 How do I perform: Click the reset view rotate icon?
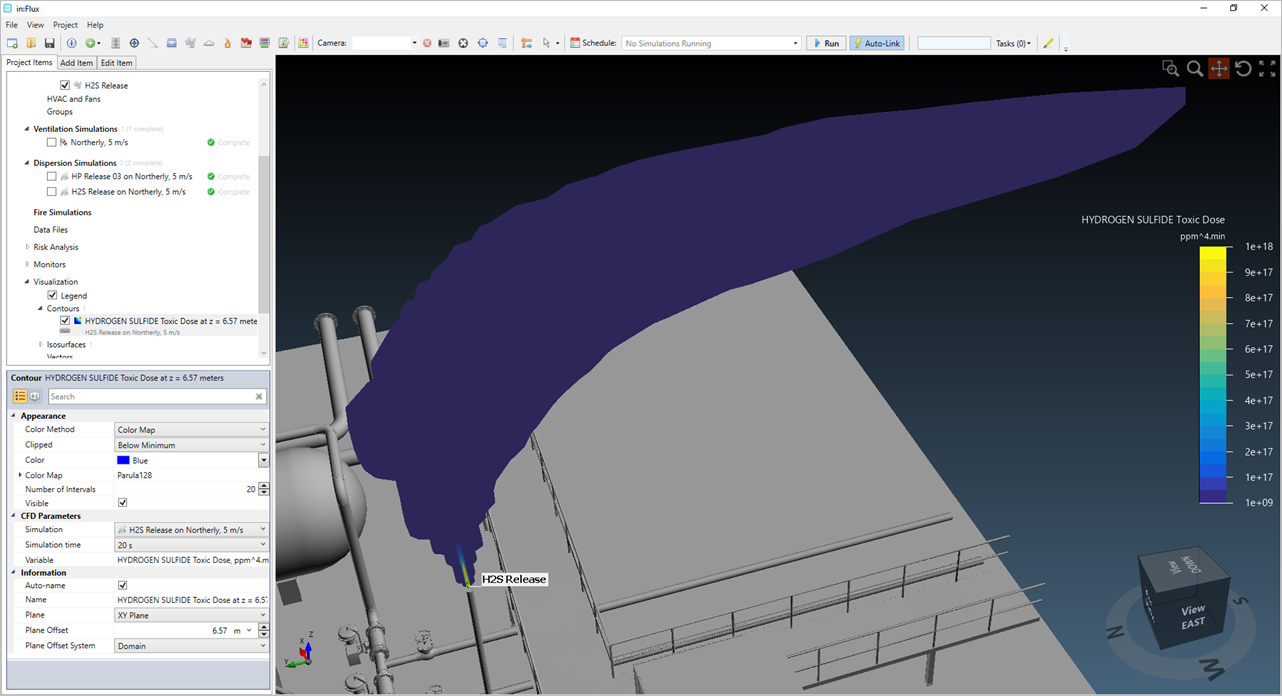point(1243,69)
